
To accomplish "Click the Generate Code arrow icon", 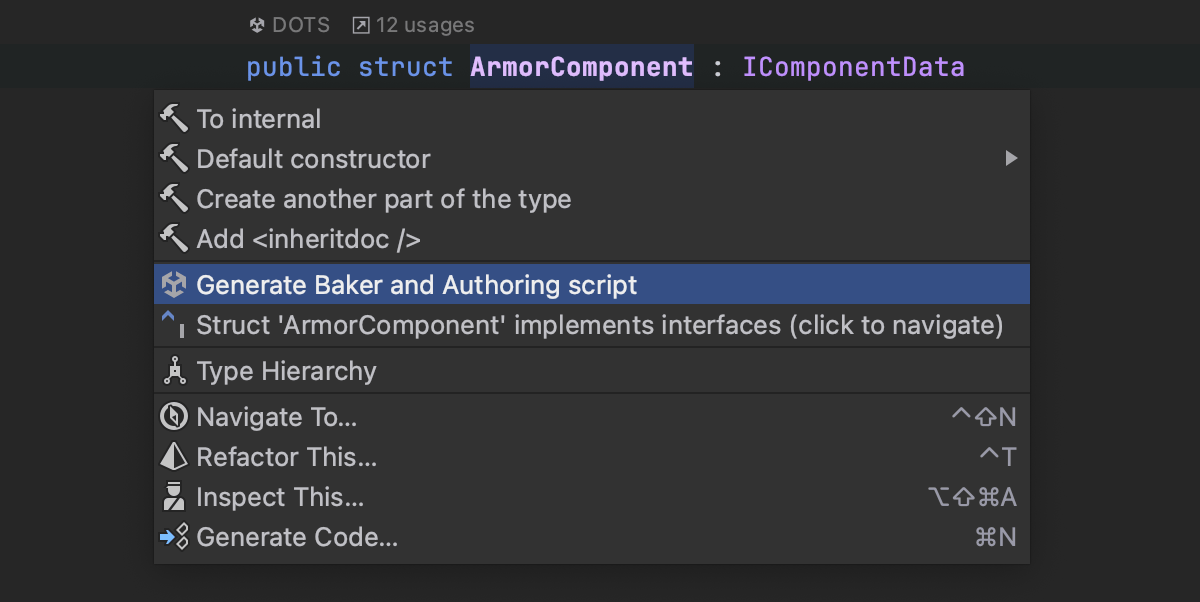I will (174, 537).
